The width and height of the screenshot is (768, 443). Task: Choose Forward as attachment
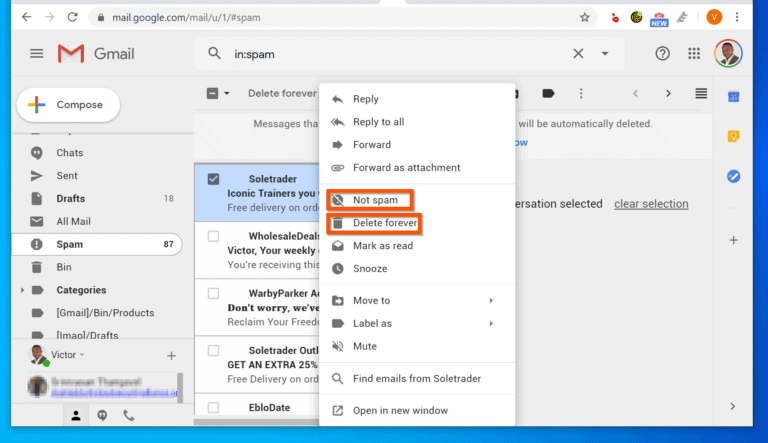(x=417, y=168)
